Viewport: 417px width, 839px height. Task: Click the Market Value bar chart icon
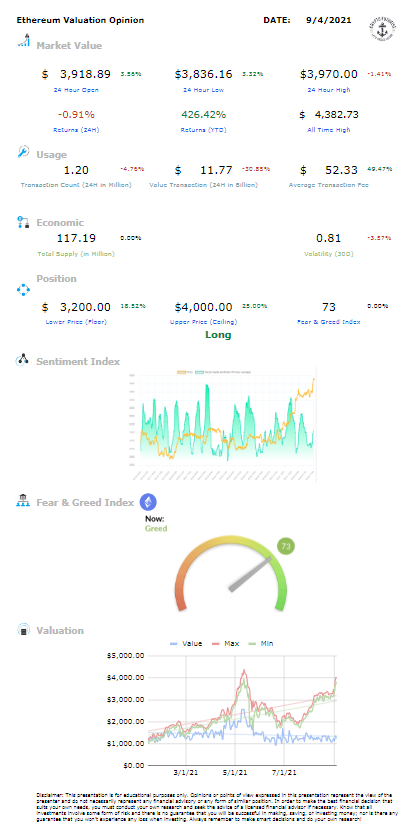pos(24,41)
